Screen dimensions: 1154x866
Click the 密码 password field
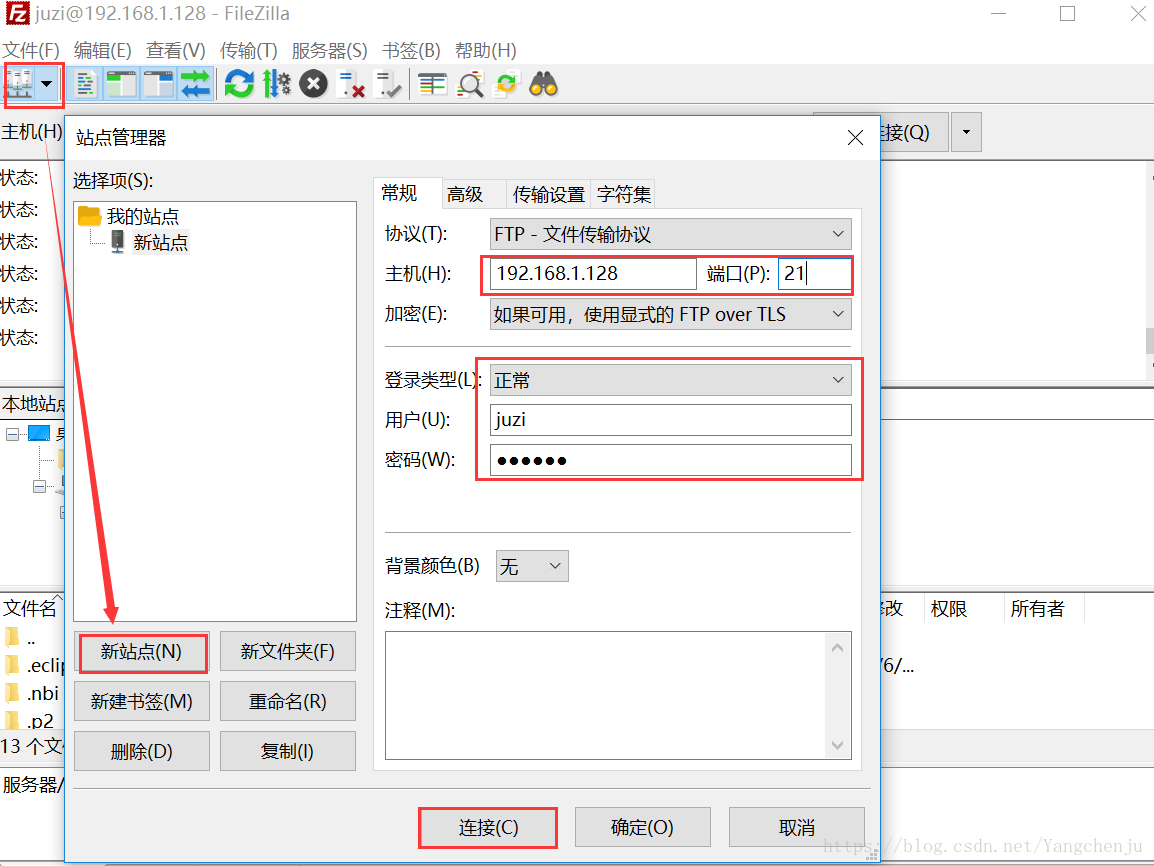coord(670,461)
